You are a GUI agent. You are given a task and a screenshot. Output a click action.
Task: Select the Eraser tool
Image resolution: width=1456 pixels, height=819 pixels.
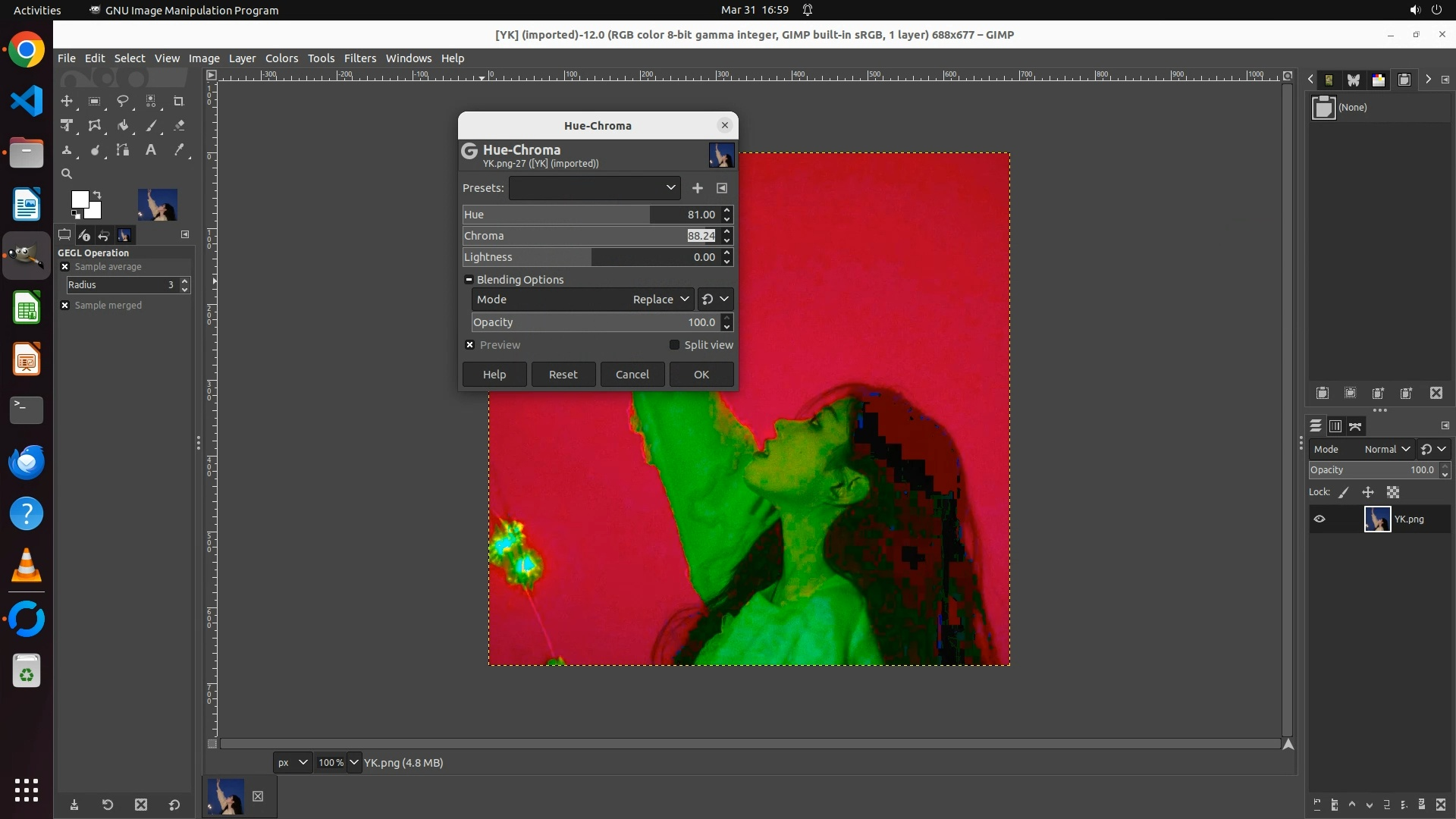[179, 126]
